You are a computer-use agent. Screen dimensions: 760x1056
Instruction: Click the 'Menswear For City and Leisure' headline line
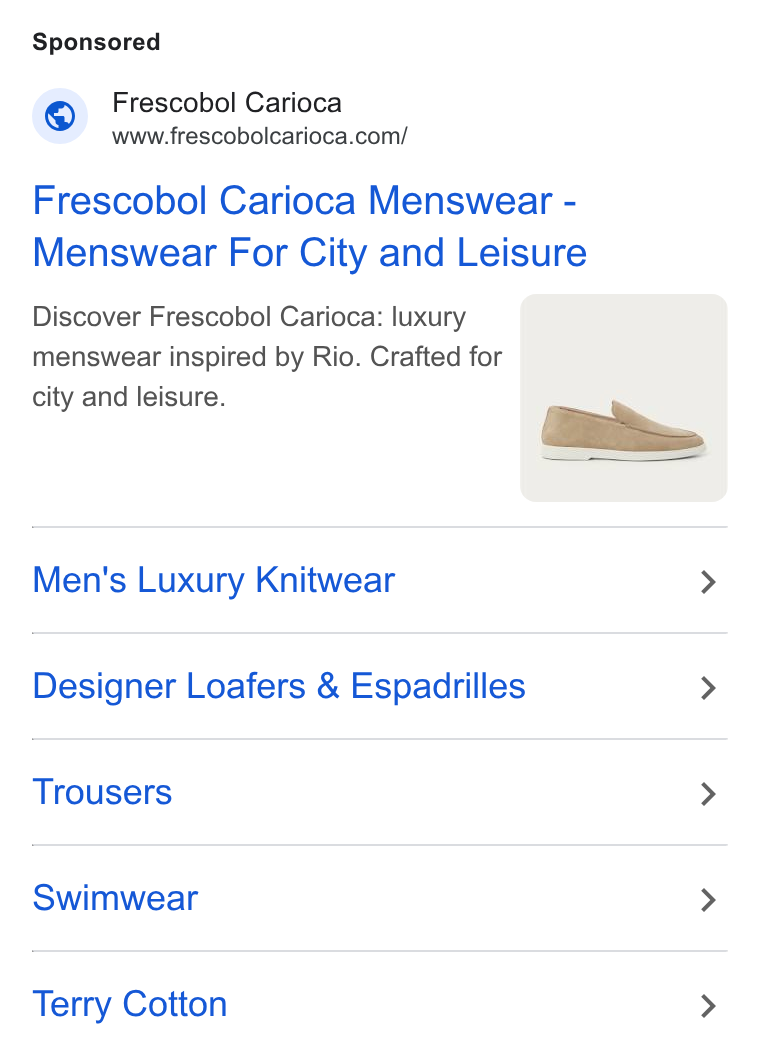pyautogui.click(x=310, y=253)
